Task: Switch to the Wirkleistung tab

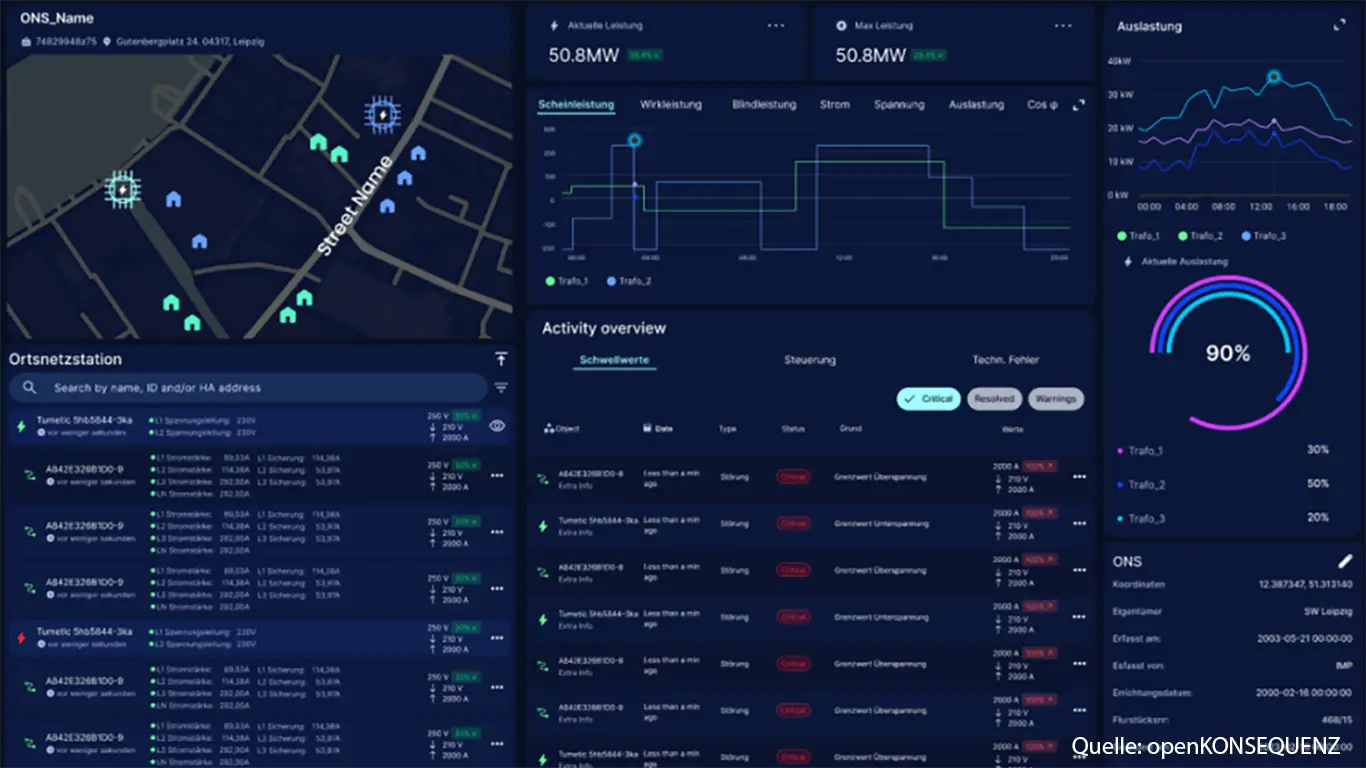Action: tap(671, 105)
